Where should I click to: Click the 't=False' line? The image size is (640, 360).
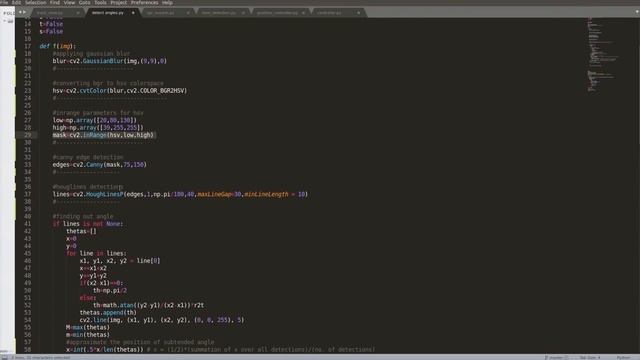tap(51, 24)
